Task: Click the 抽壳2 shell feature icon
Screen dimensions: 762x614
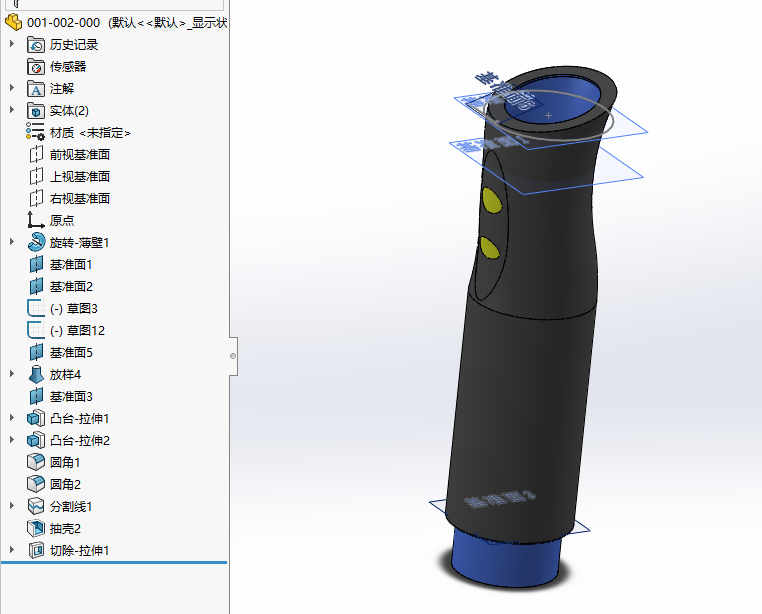Action: [36, 528]
